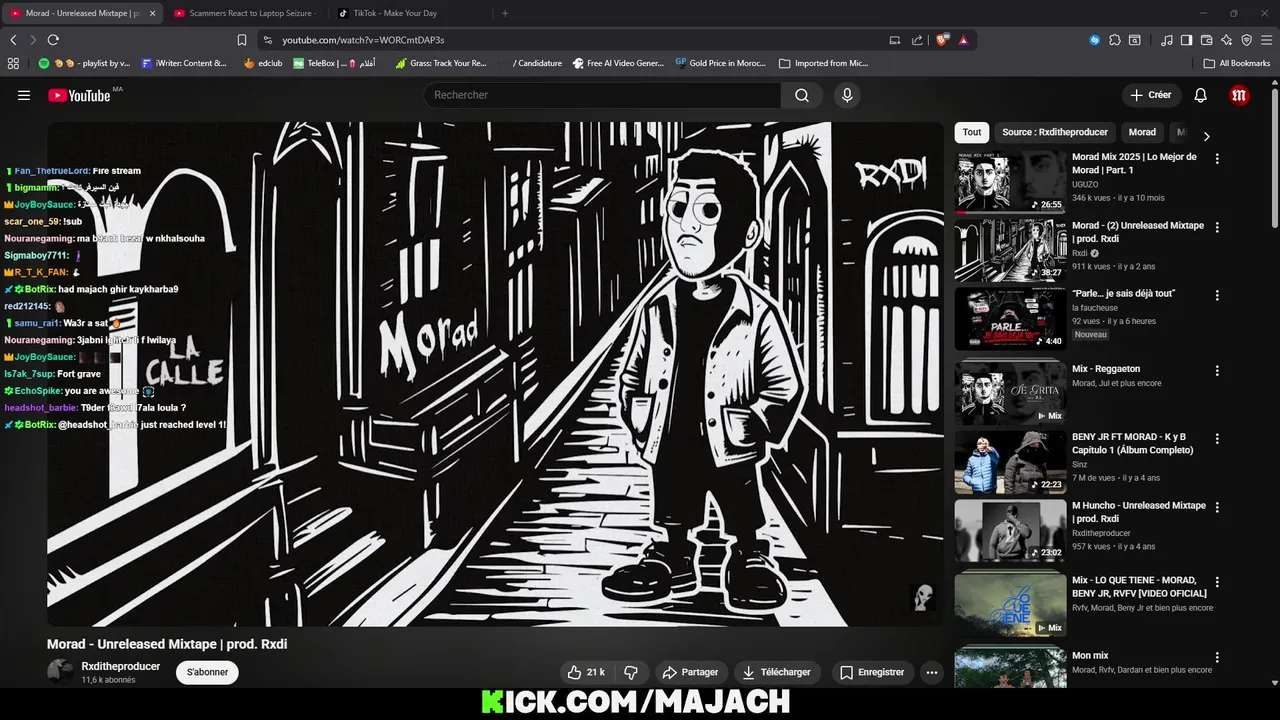Open options for Mon mix

click(x=1217, y=657)
